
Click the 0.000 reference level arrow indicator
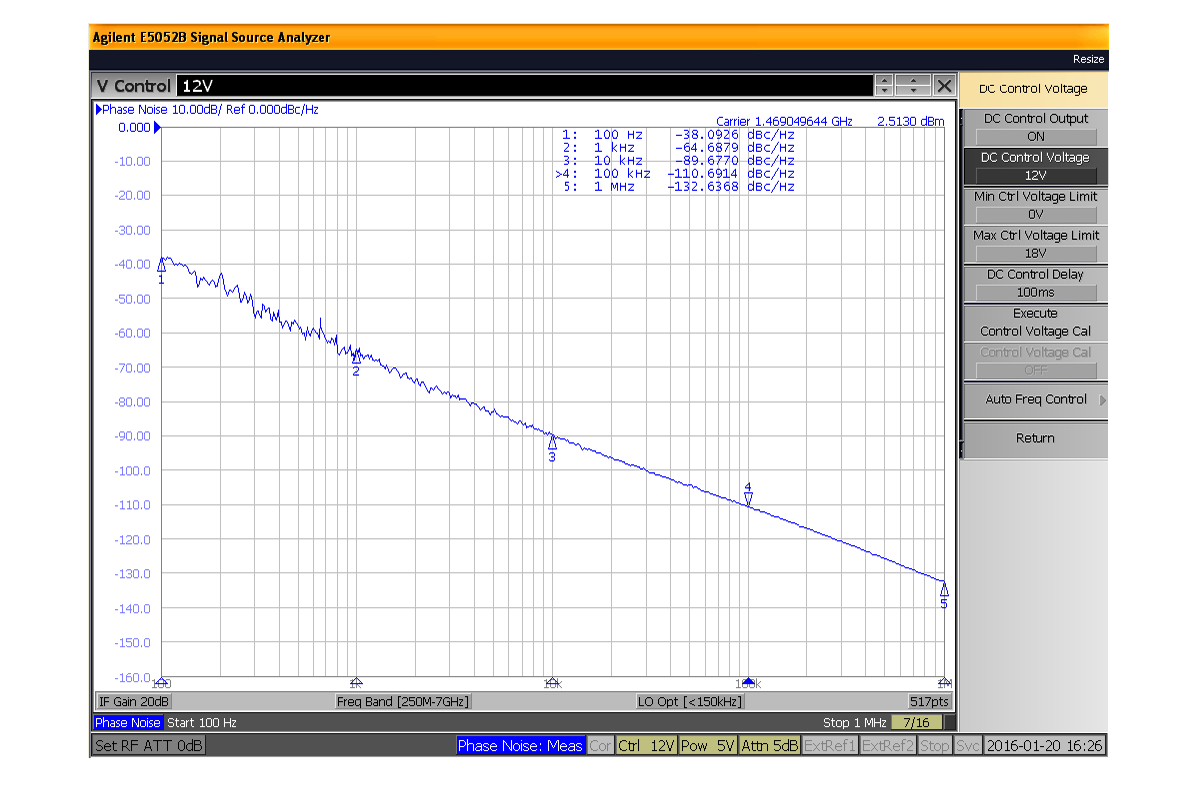(157, 128)
